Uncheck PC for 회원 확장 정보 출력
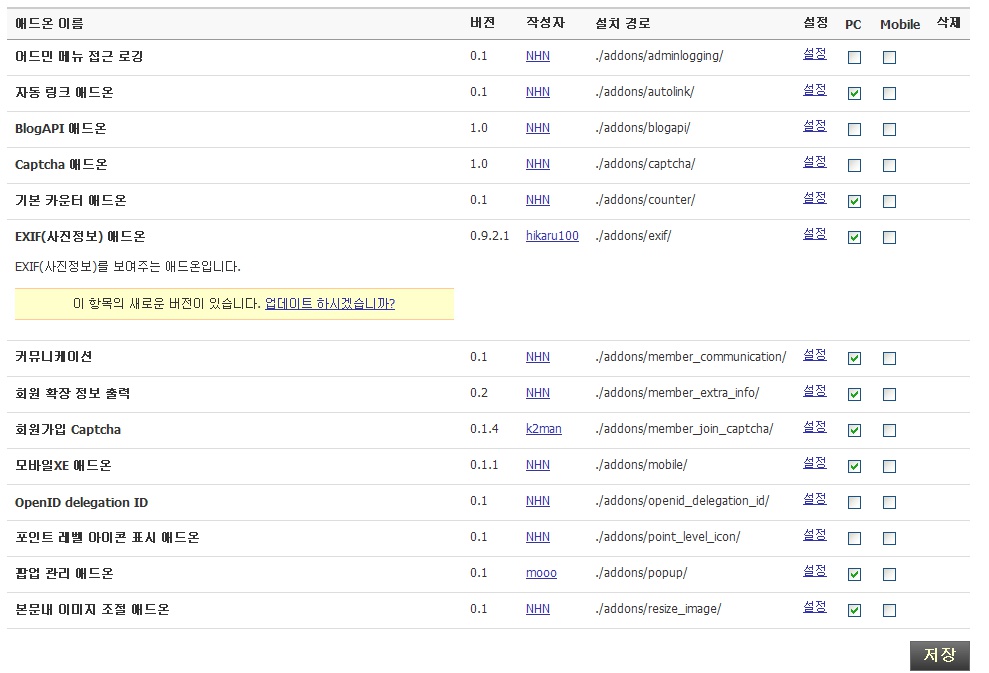 (854, 394)
